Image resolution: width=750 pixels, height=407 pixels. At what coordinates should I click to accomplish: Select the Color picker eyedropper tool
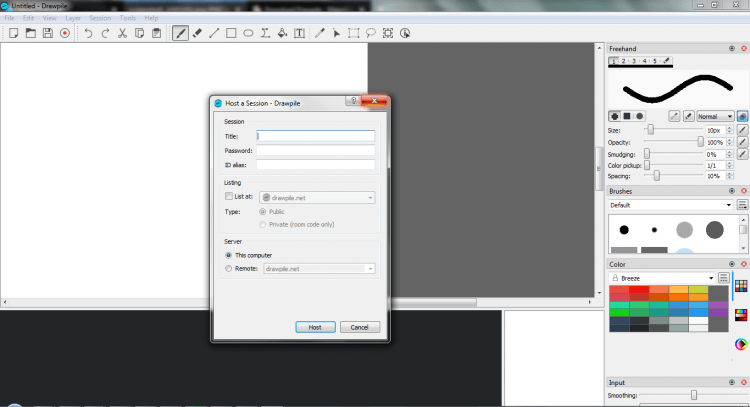pyautogui.click(x=320, y=33)
